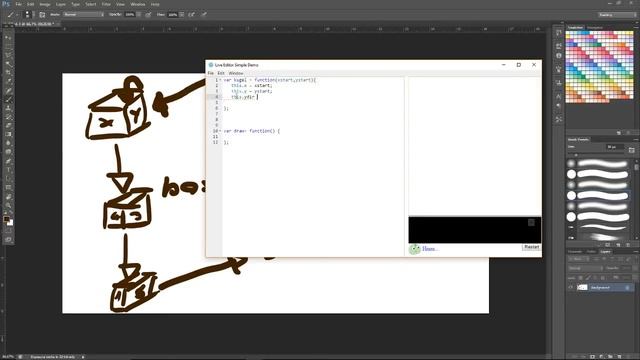This screenshot has width=640, height=360.
Task: Select the Eraser tool
Action: coord(8,126)
